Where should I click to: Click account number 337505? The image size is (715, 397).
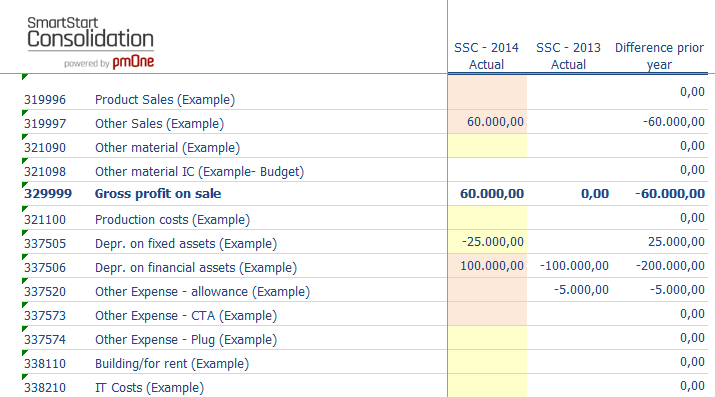(x=45, y=244)
